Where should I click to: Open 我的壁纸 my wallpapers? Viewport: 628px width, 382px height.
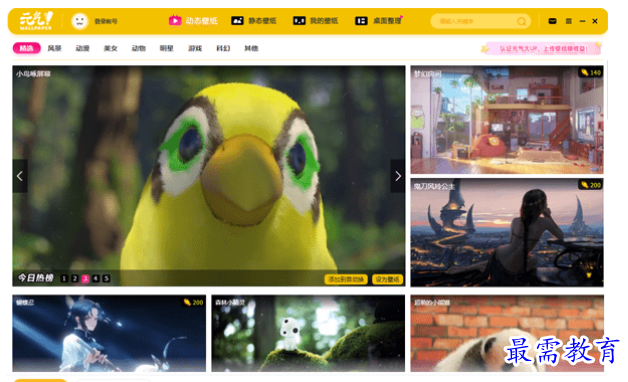pos(316,21)
